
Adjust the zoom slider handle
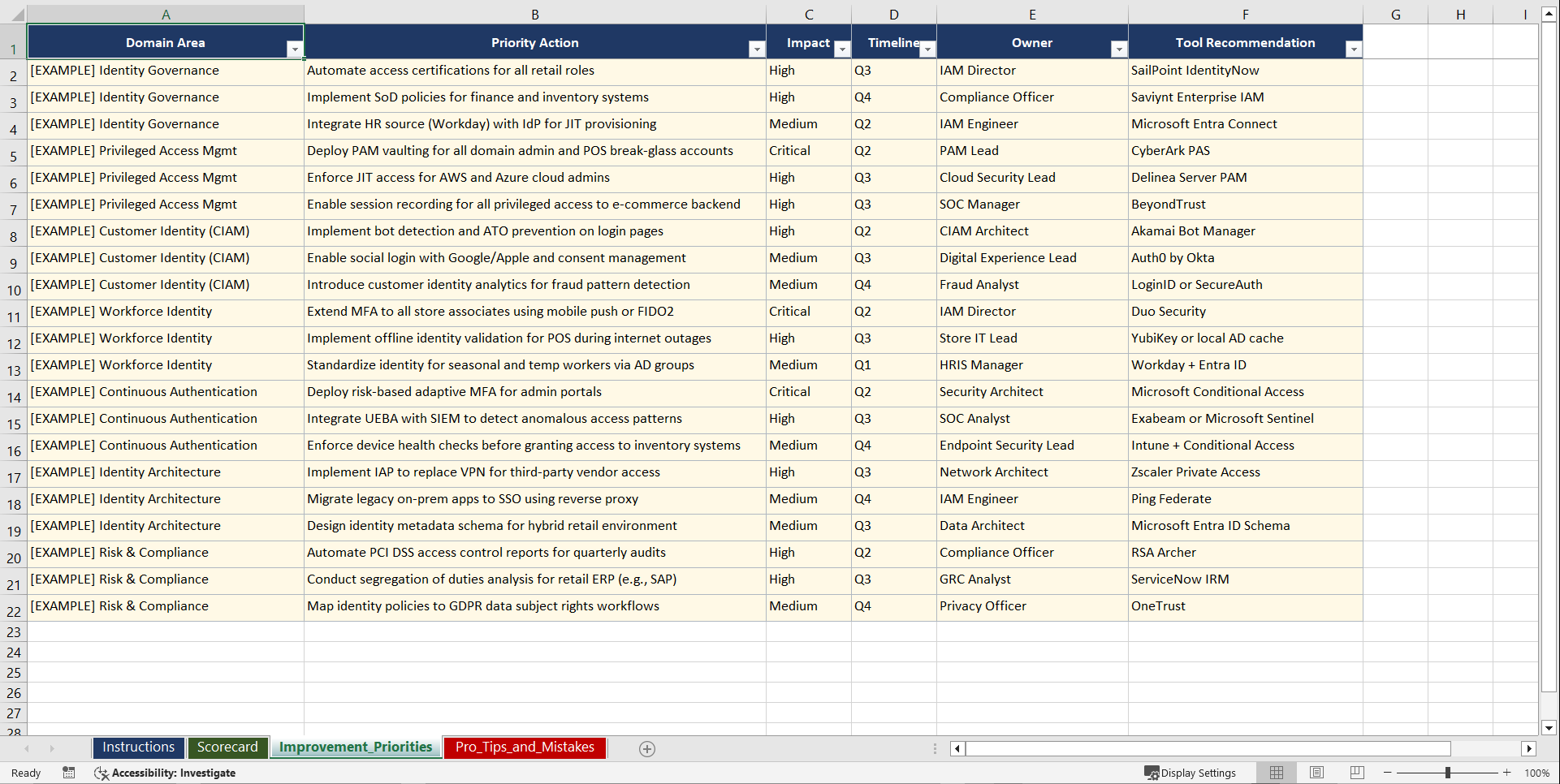(1448, 773)
